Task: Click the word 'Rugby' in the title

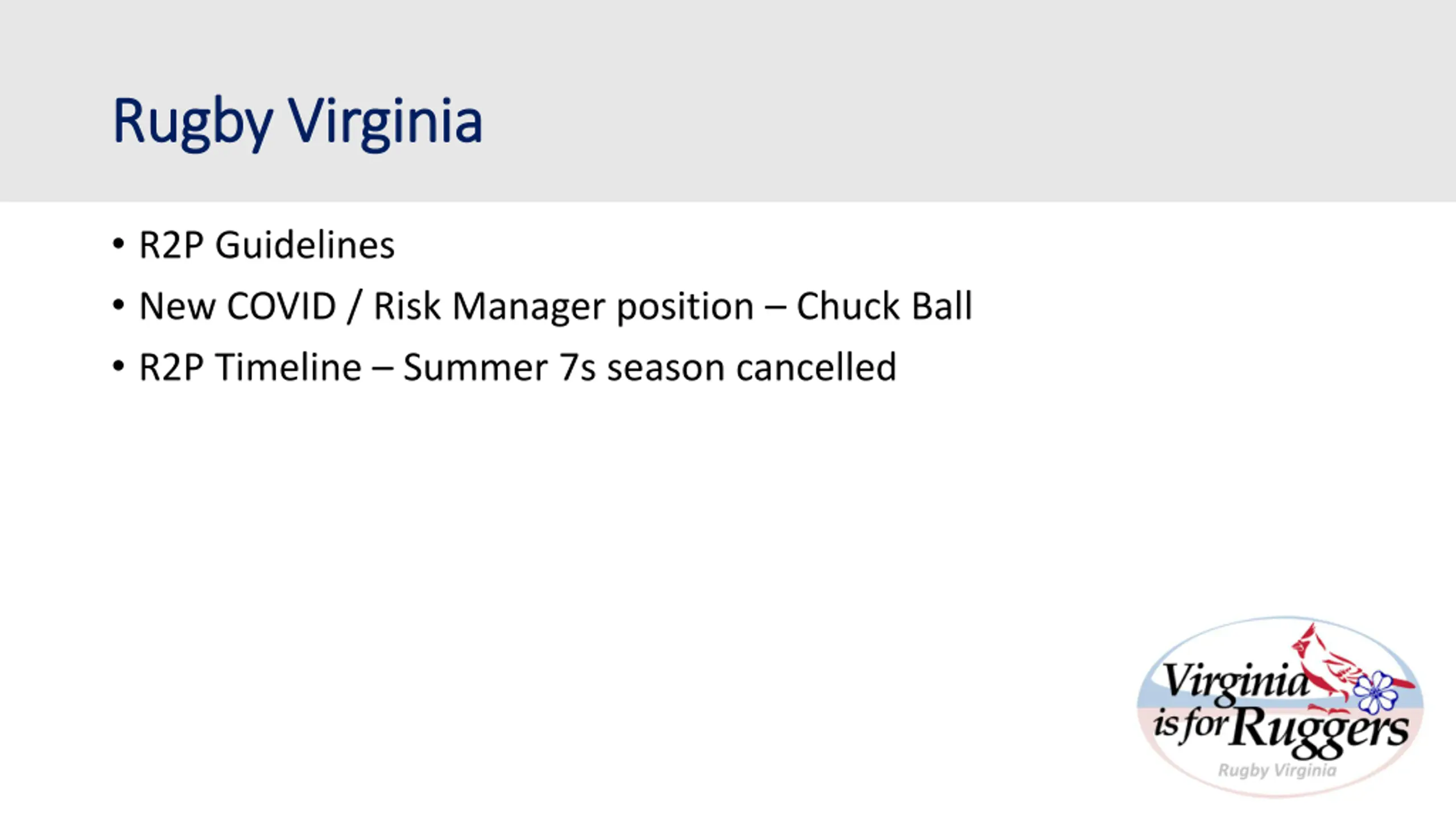Action: coord(193,123)
